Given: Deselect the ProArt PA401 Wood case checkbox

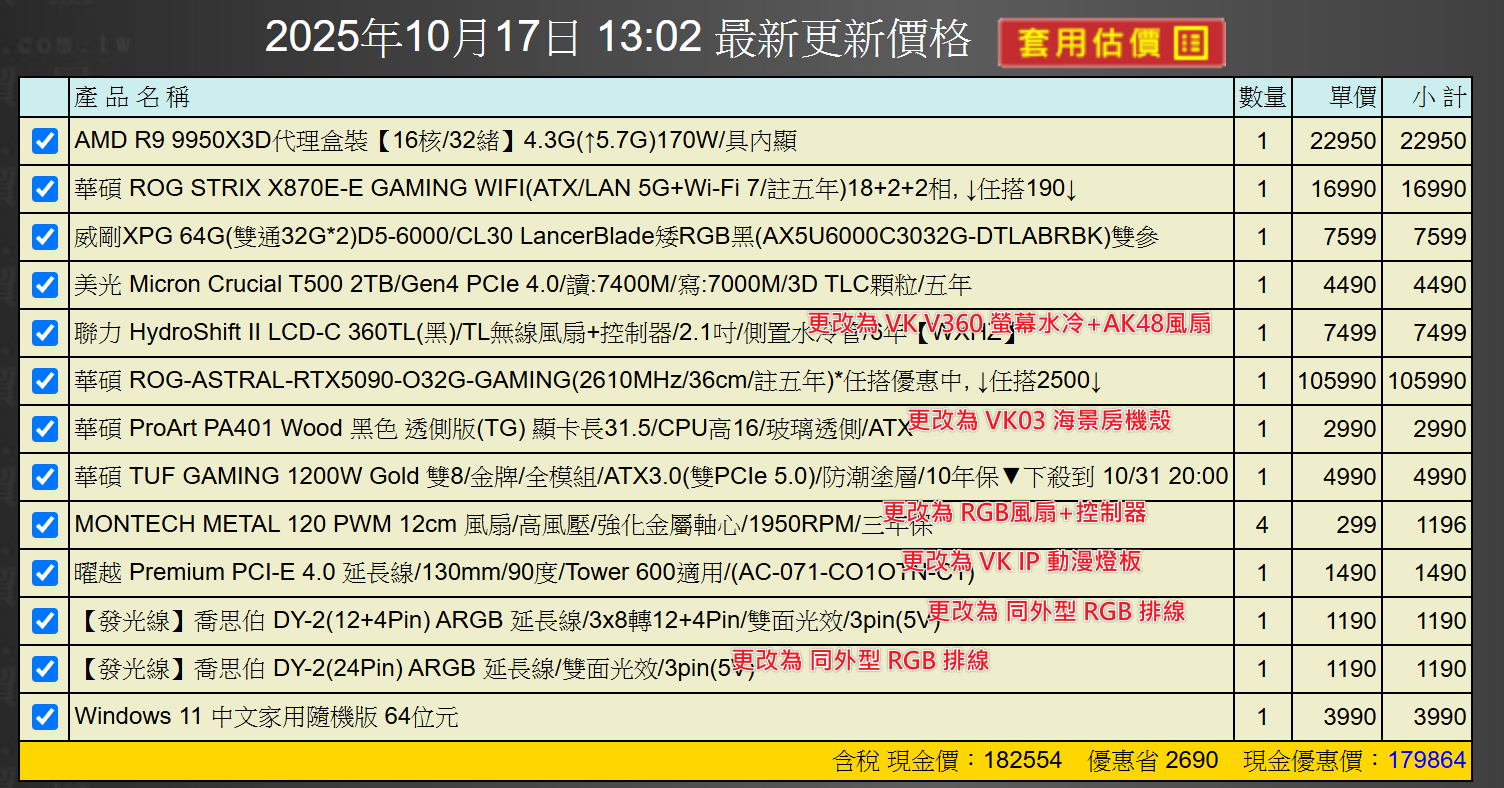Looking at the screenshot, I should tap(45, 429).
